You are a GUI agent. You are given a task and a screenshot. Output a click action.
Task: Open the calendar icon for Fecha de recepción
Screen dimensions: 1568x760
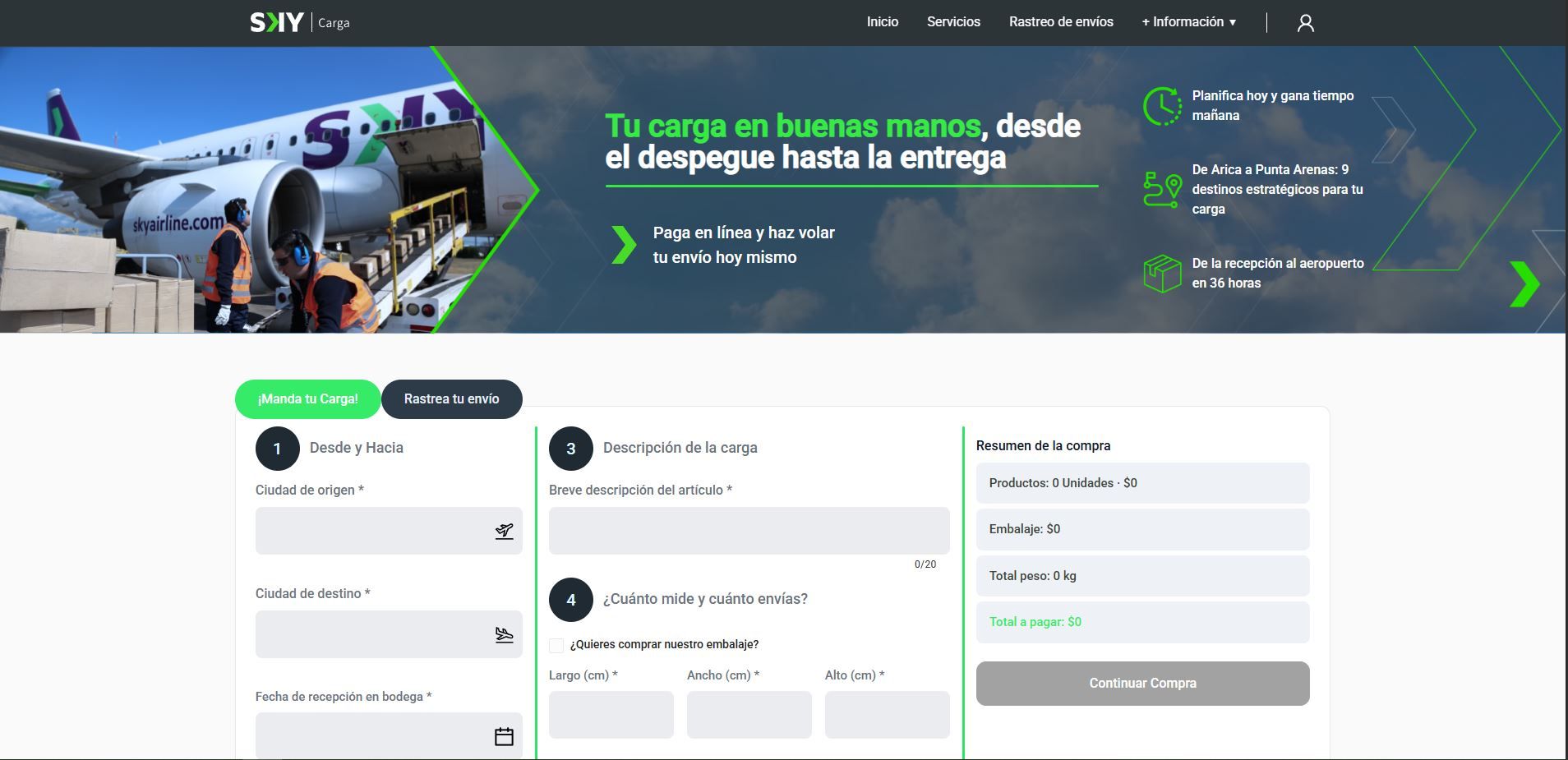click(x=503, y=735)
